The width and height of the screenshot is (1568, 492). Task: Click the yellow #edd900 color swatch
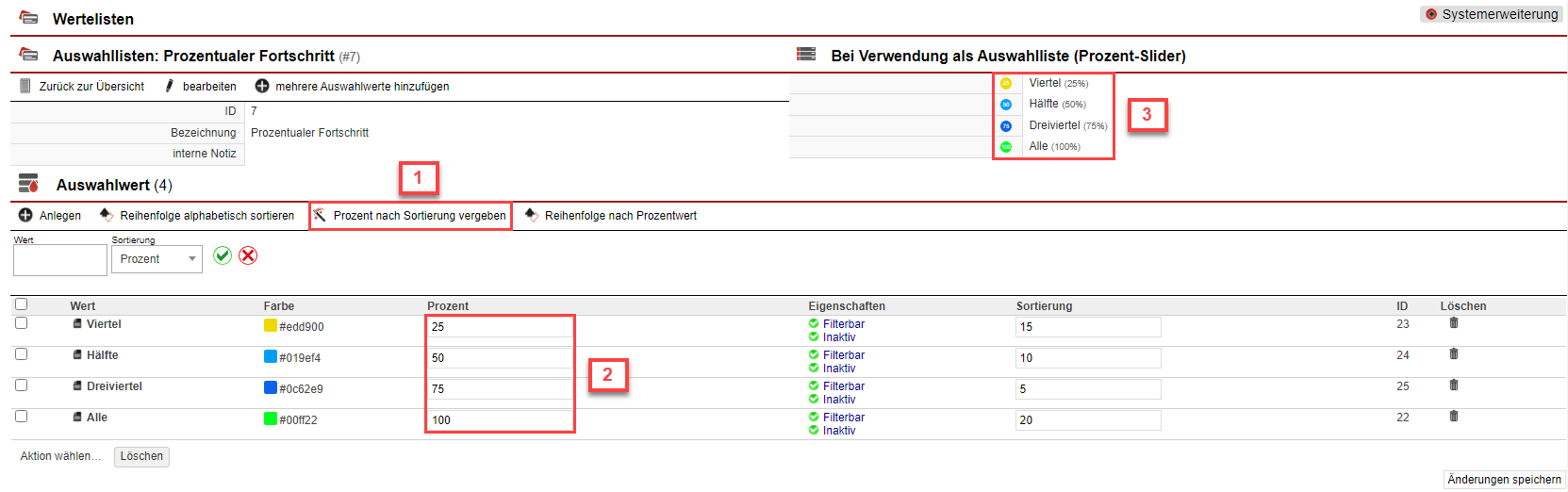[x=271, y=326]
